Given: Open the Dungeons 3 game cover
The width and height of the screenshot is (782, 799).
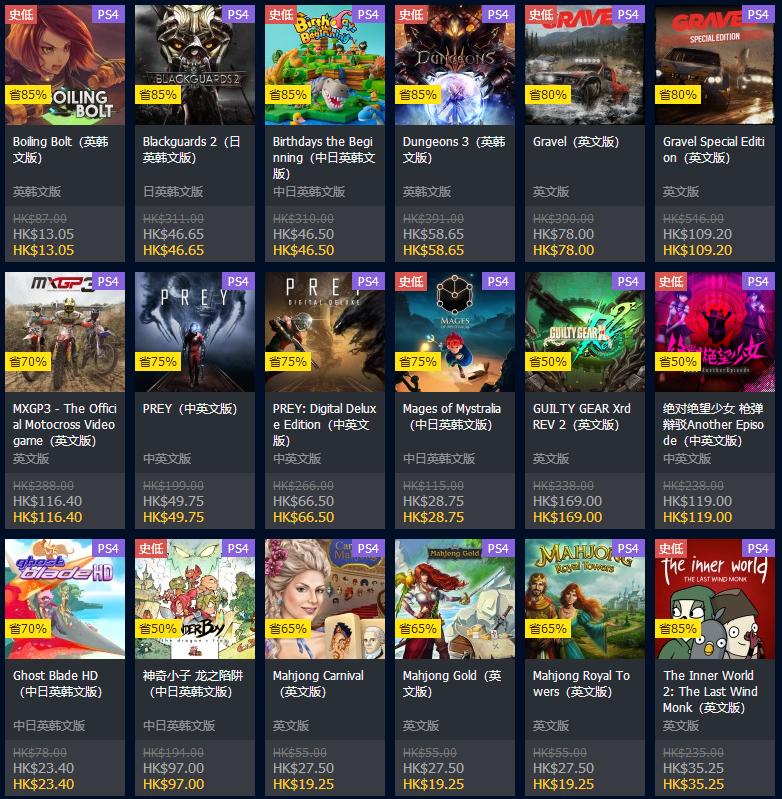Looking at the screenshot, I should pos(454,65).
